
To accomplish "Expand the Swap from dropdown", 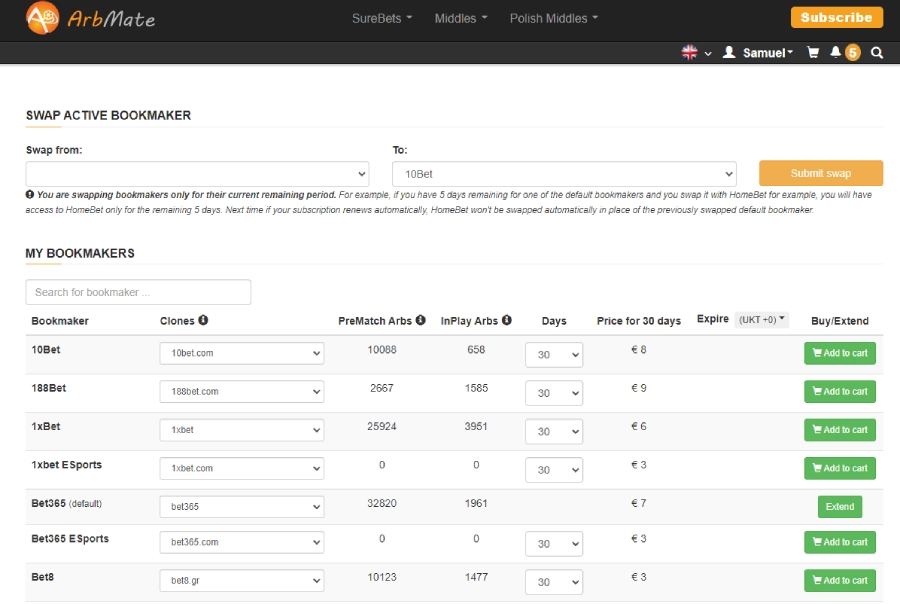I will 197,174.
